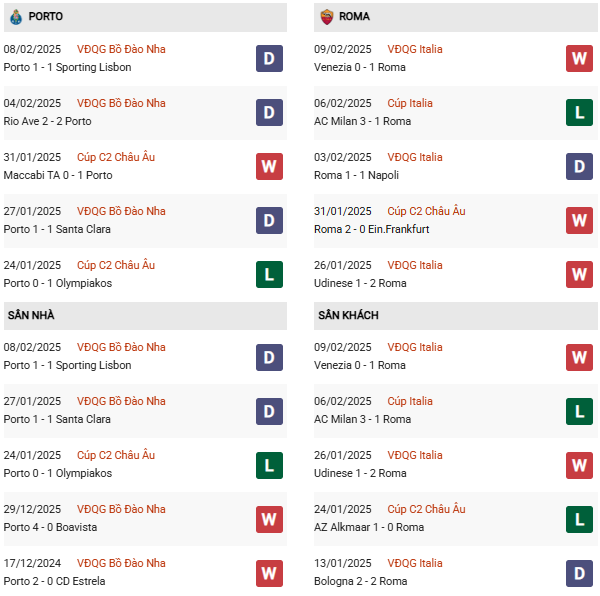Click the Porto club crest icon
Viewport: 600px width, 596px height.
coord(15,16)
